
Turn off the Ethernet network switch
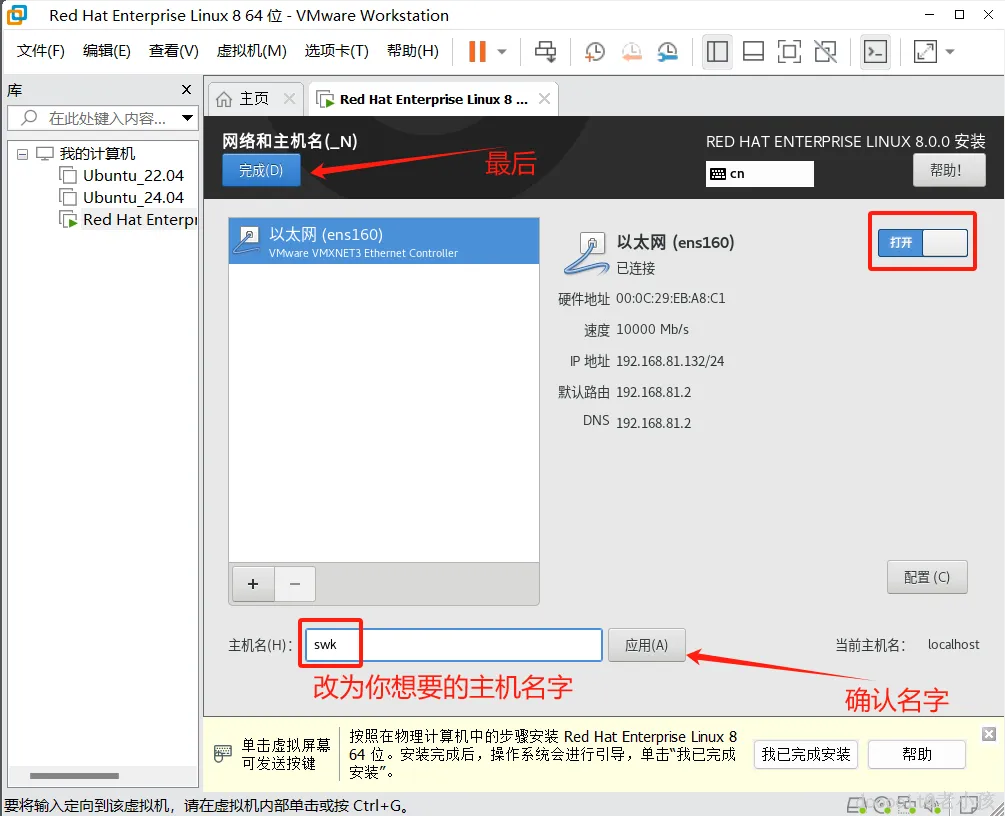tap(921, 241)
